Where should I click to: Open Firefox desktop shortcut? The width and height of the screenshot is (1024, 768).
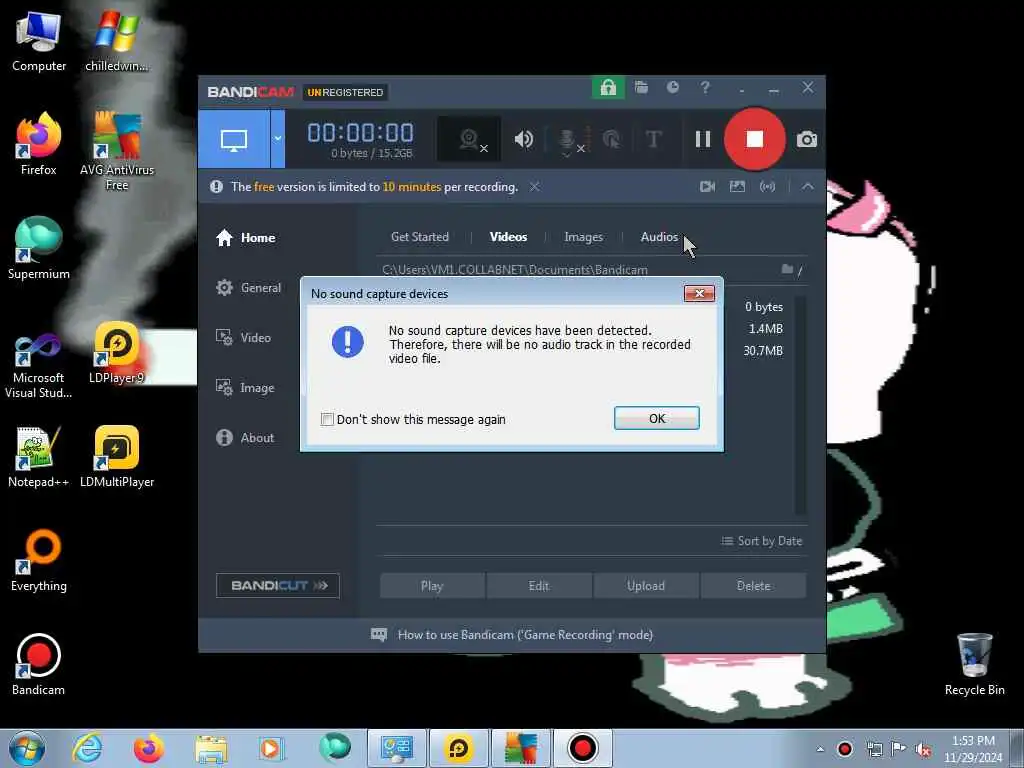(x=39, y=144)
